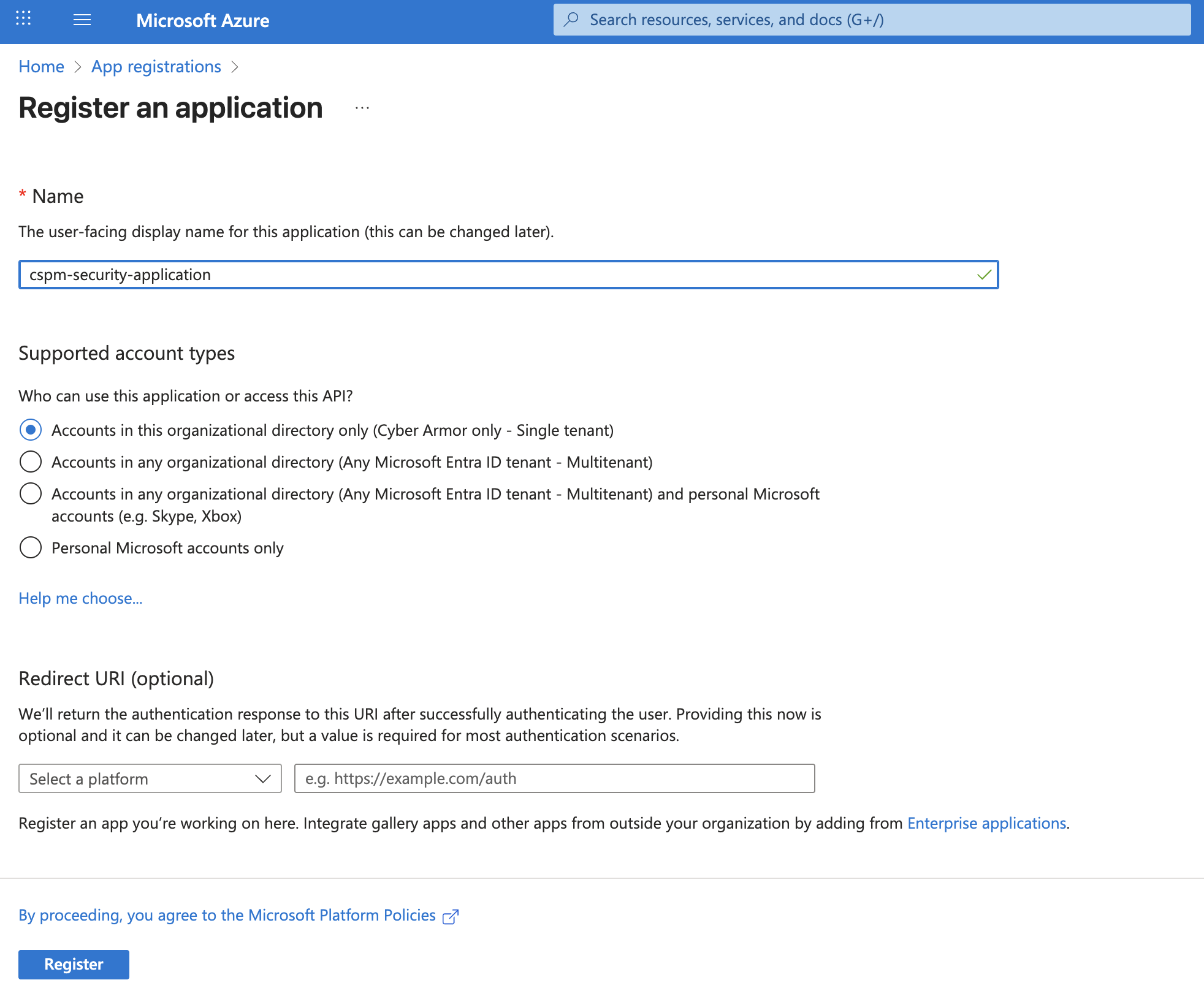The image size is (1204, 988).
Task: Click the redirect URI input field
Action: tap(554, 779)
